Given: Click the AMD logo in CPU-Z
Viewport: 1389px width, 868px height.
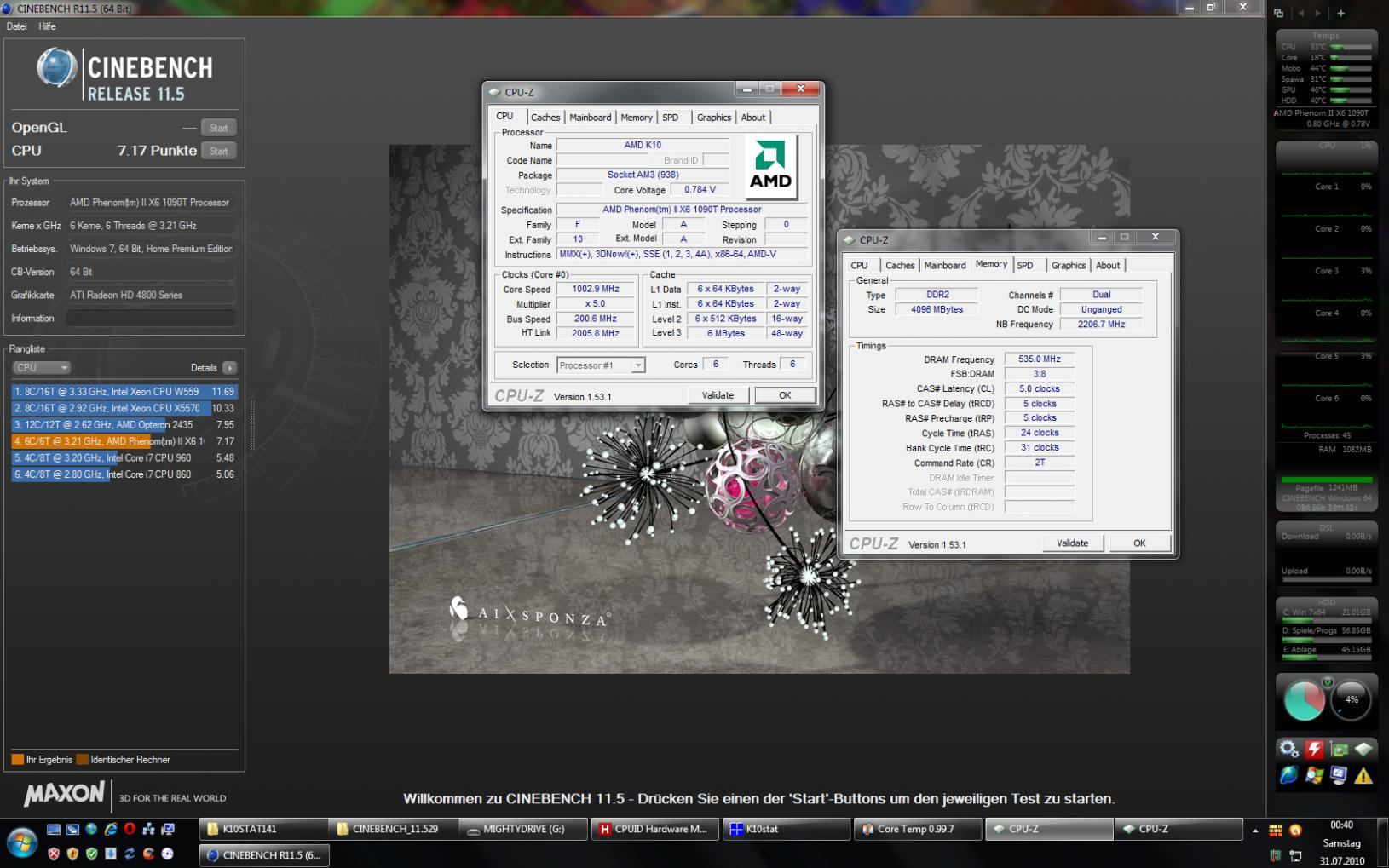Looking at the screenshot, I should coord(770,167).
